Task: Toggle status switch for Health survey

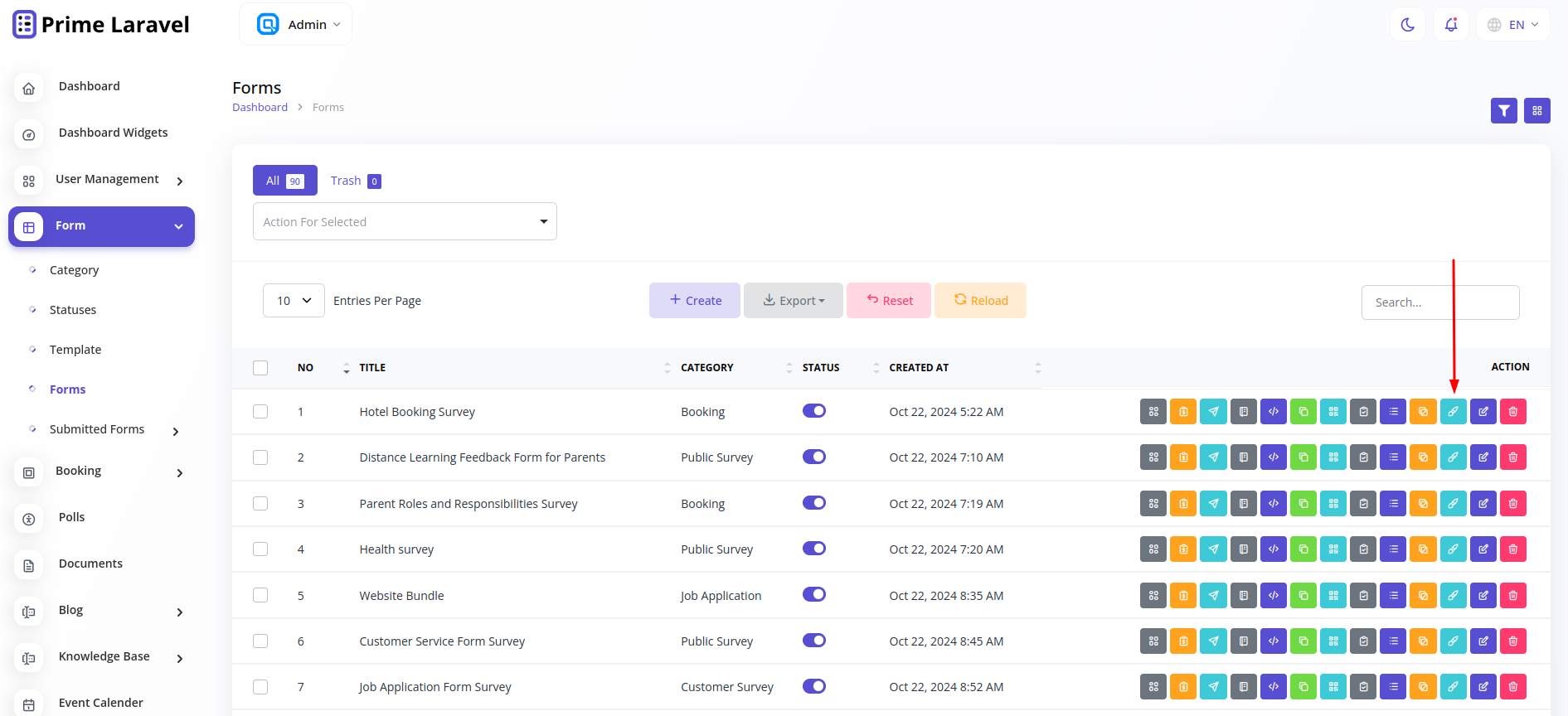Action: coord(814,549)
